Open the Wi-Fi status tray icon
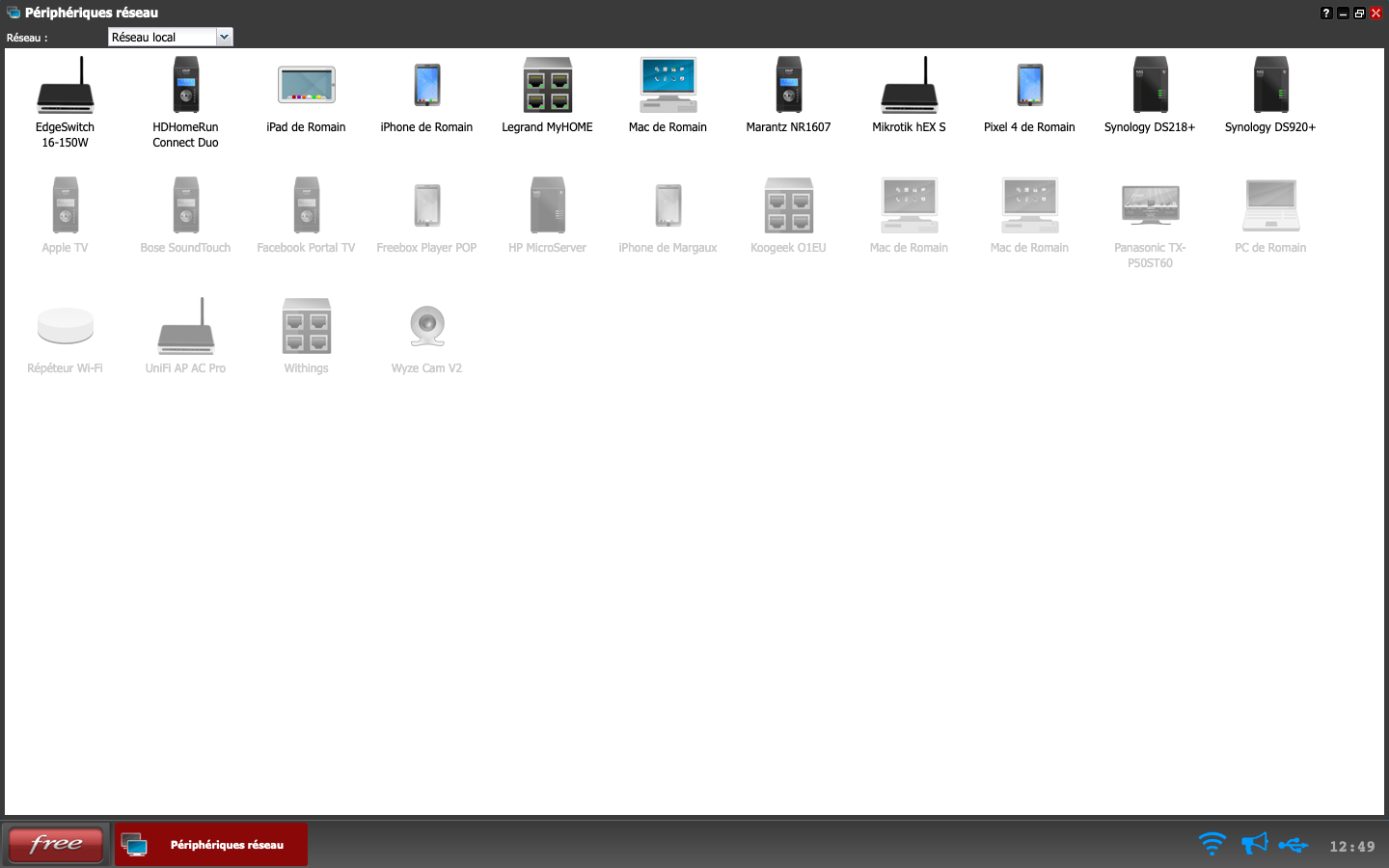The image size is (1389, 868). (1212, 844)
